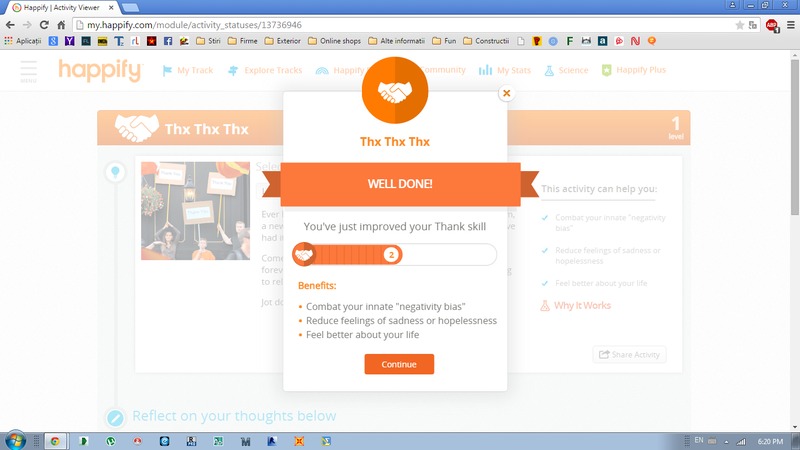
Task: Open the Windows Start button
Action: (x=15, y=441)
